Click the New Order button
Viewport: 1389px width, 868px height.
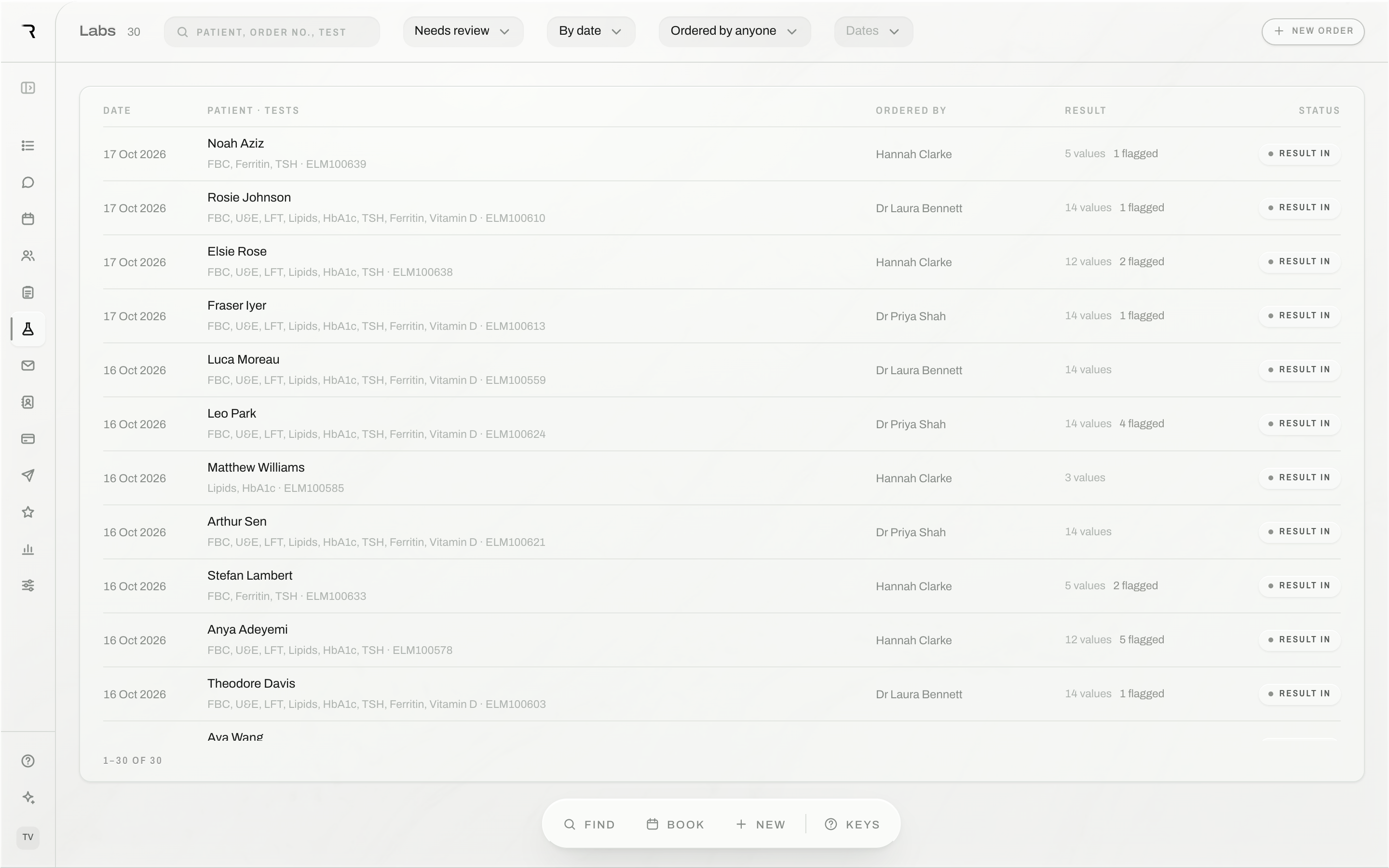click(1313, 31)
